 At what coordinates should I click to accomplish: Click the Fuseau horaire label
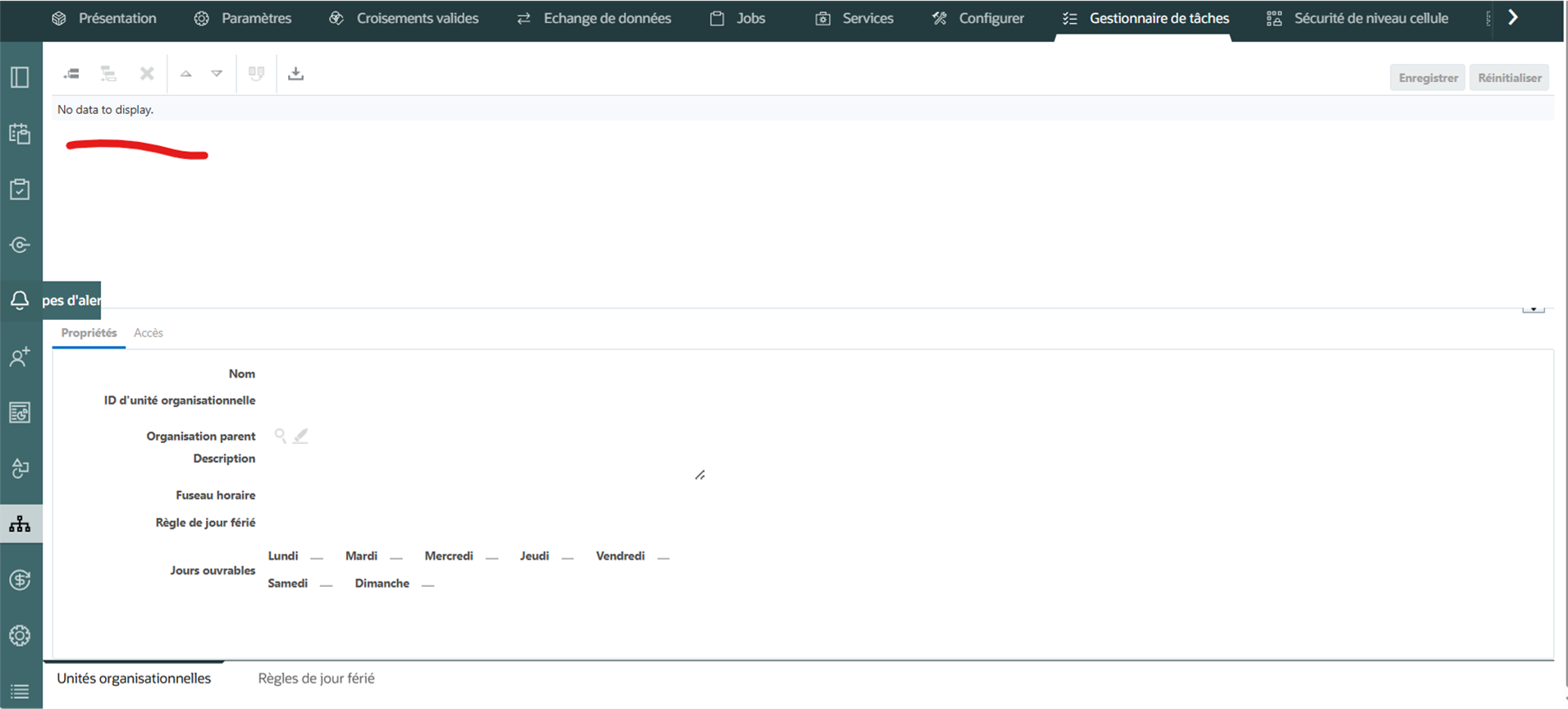(x=216, y=495)
